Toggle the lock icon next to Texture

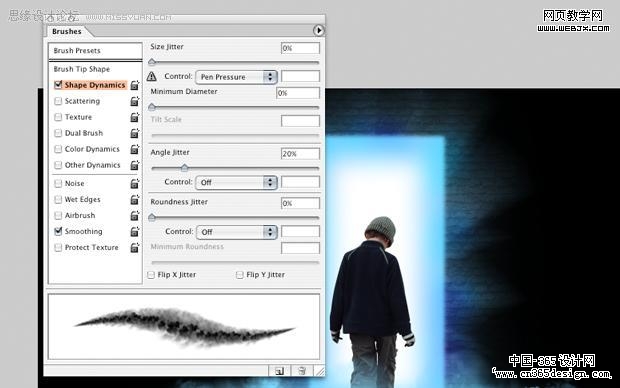(135, 117)
